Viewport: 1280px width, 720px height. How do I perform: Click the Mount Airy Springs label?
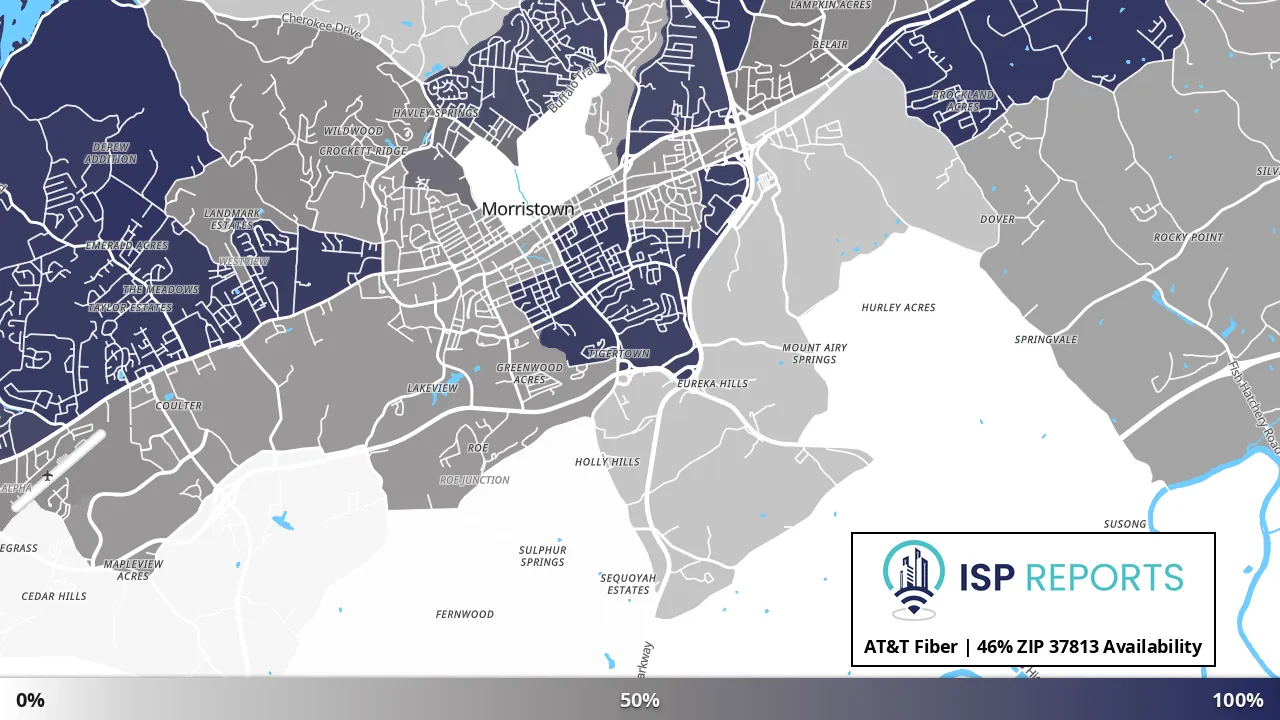point(815,354)
